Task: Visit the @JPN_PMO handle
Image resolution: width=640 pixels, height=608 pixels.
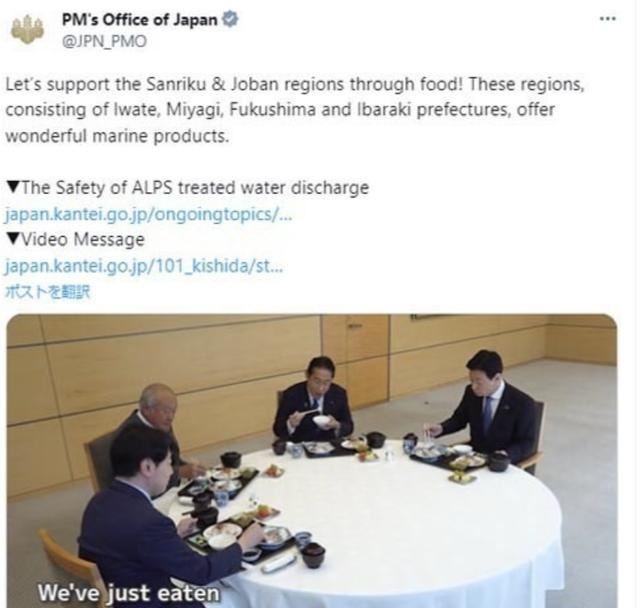Action: [104, 42]
